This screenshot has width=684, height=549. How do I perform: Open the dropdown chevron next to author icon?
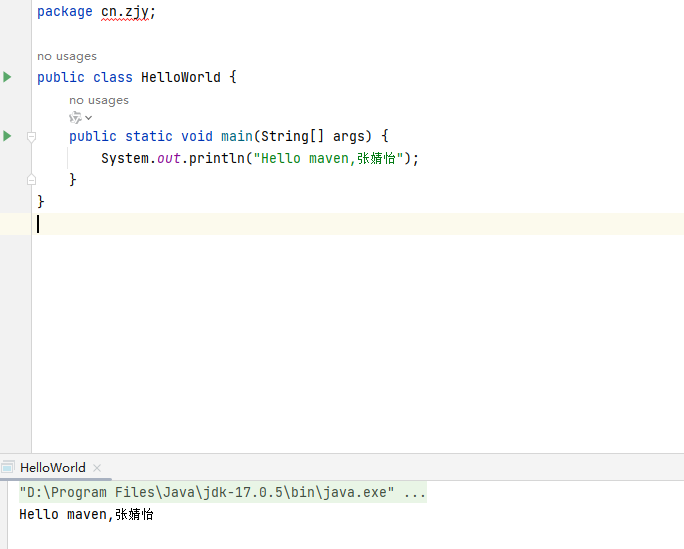click(x=89, y=118)
